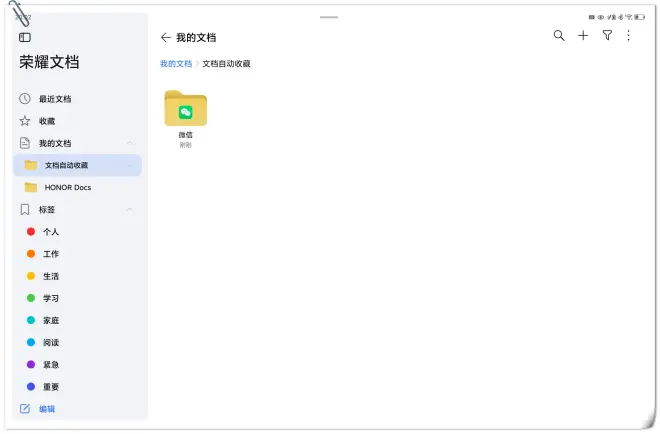Viewport: 660px width, 434px height.
Task: Select the red 个人 tag
Action: [x=50, y=232]
